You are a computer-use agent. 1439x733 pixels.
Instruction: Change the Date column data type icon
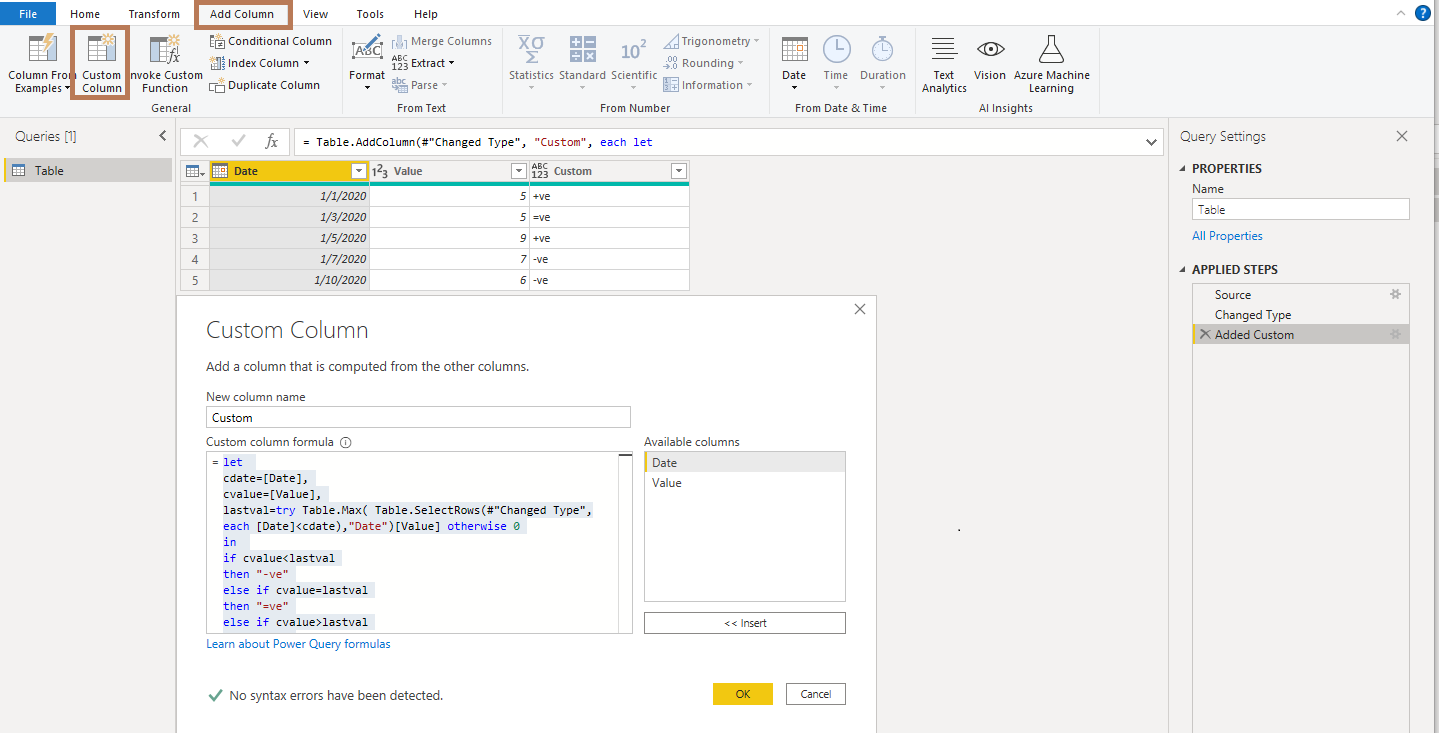(x=220, y=171)
